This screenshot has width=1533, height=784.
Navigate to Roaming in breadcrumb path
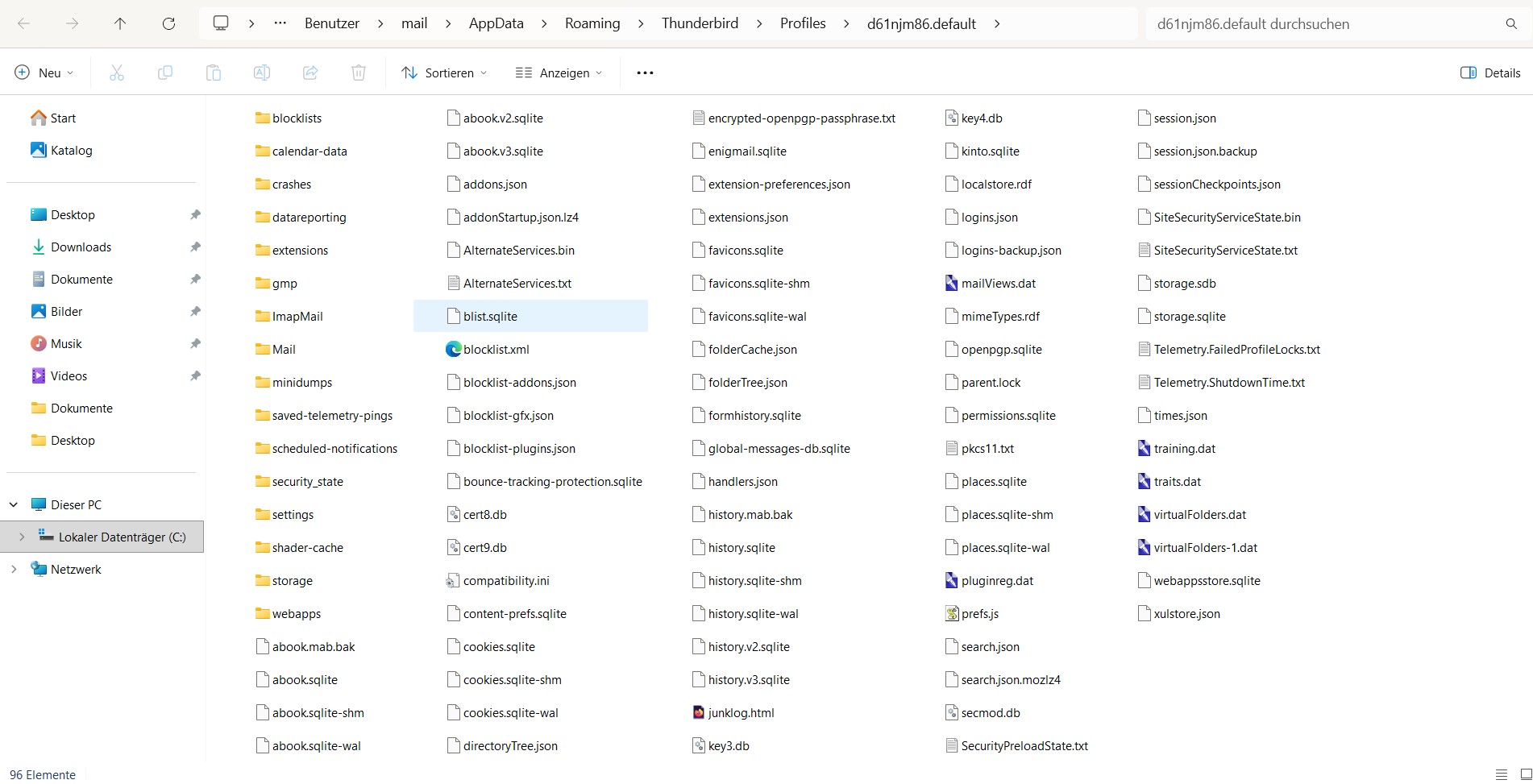[x=592, y=23]
